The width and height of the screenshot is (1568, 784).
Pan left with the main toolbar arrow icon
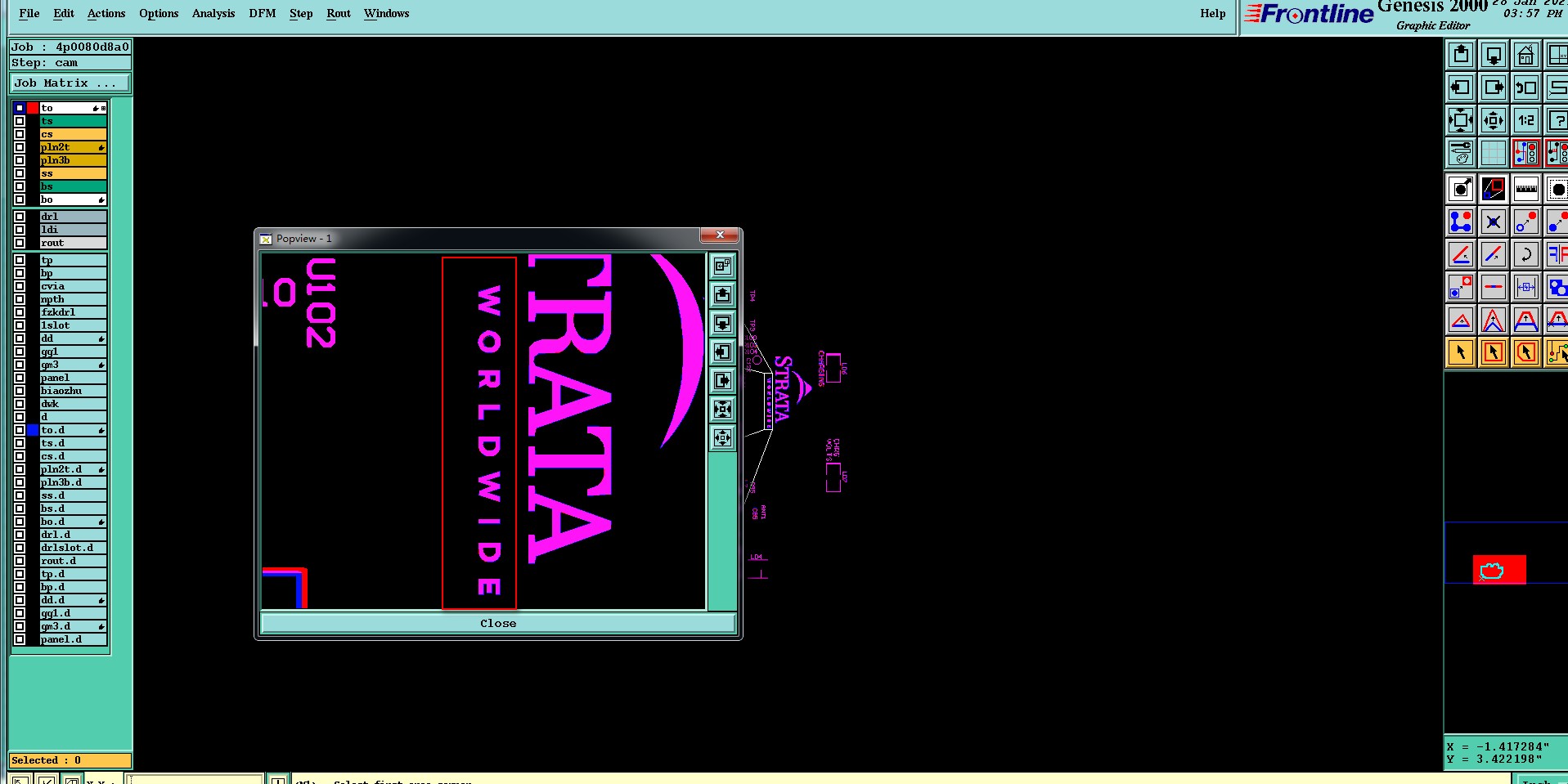(x=1461, y=87)
